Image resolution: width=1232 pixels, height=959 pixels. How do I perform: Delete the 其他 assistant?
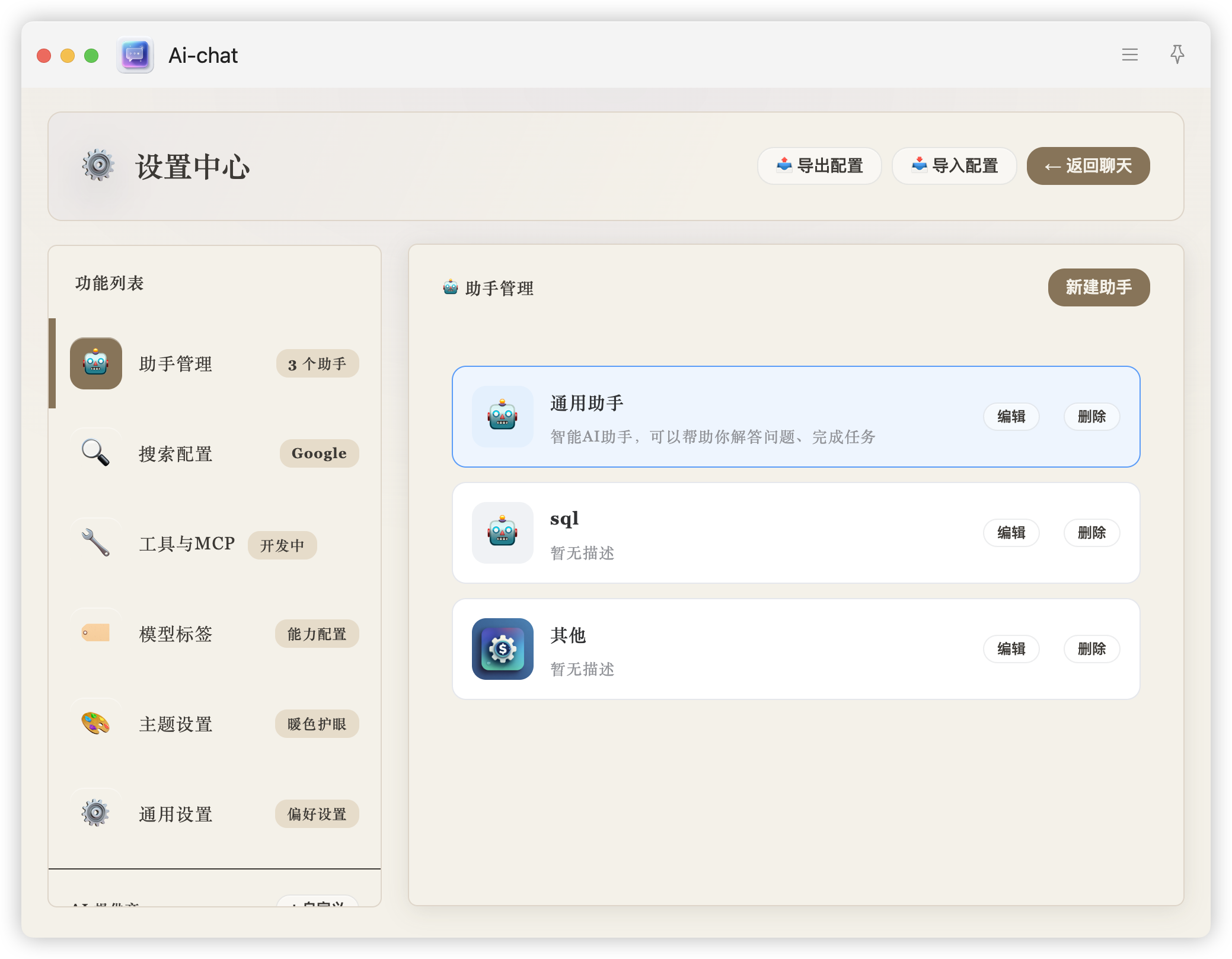(x=1091, y=649)
